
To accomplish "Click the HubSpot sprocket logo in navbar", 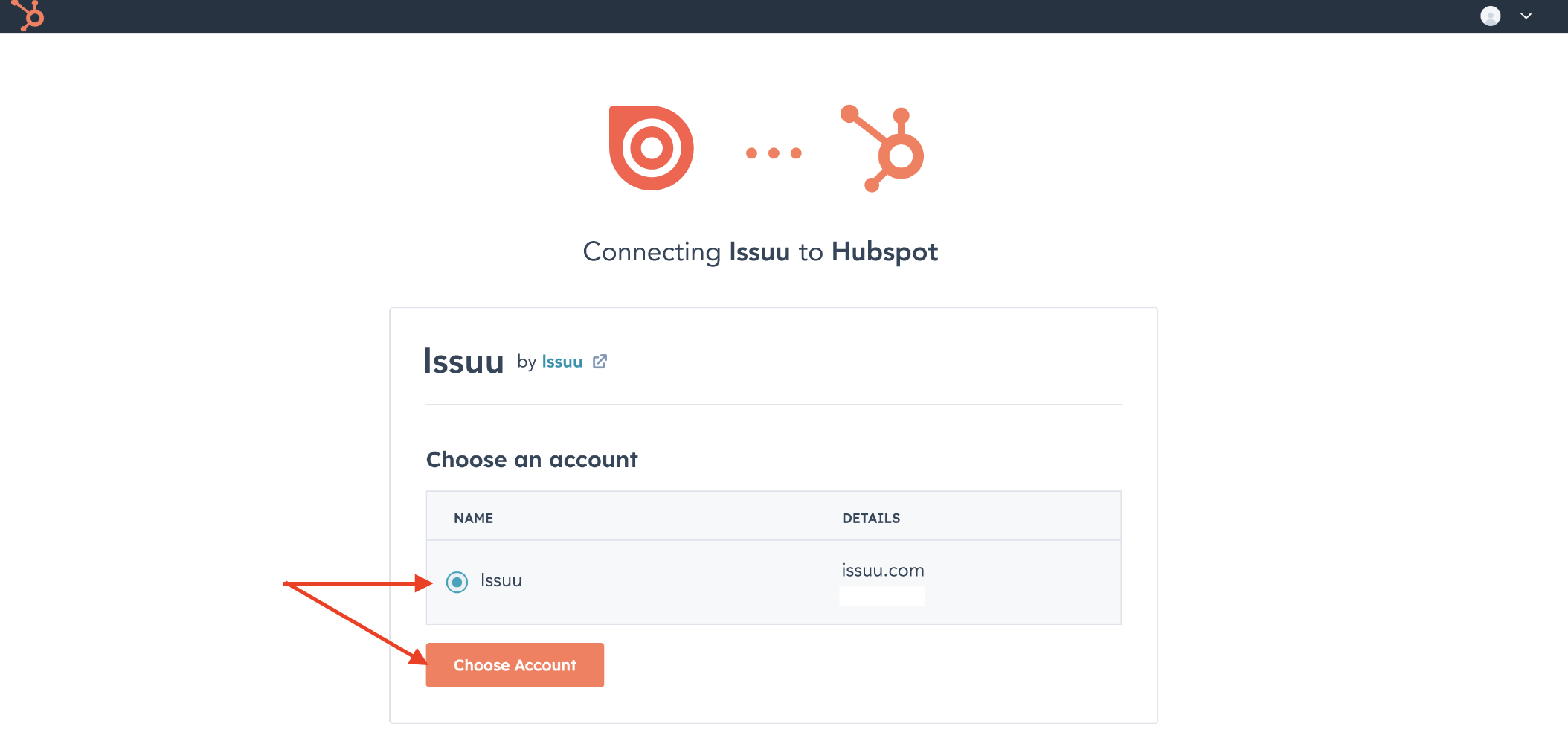I will 28,15.
